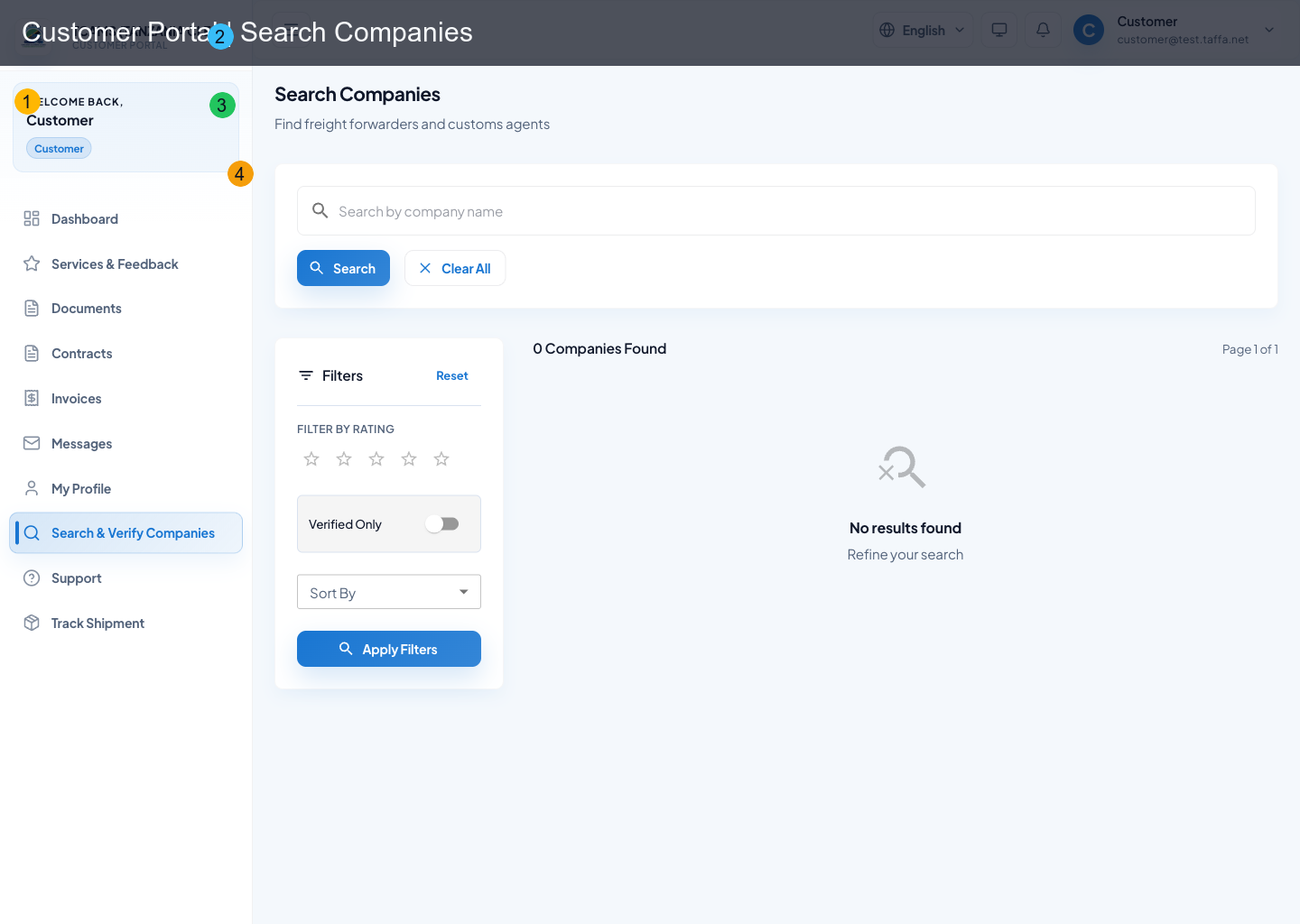Open the English language dropdown
The width and height of the screenshot is (1300, 924).
923,30
